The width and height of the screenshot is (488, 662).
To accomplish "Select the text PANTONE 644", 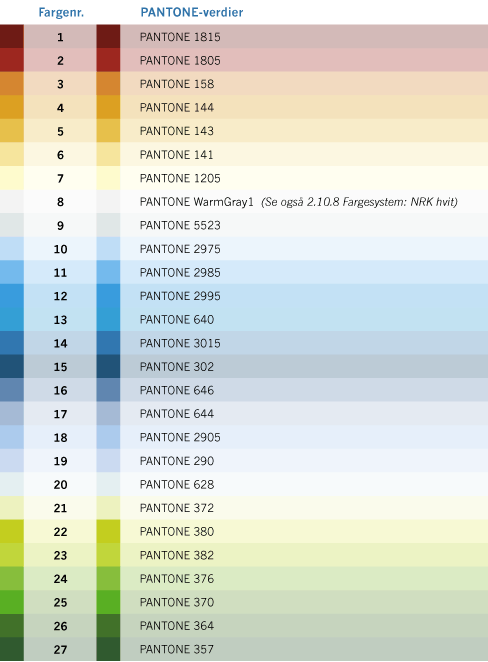I will pyautogui.click(x=177, y=414).
